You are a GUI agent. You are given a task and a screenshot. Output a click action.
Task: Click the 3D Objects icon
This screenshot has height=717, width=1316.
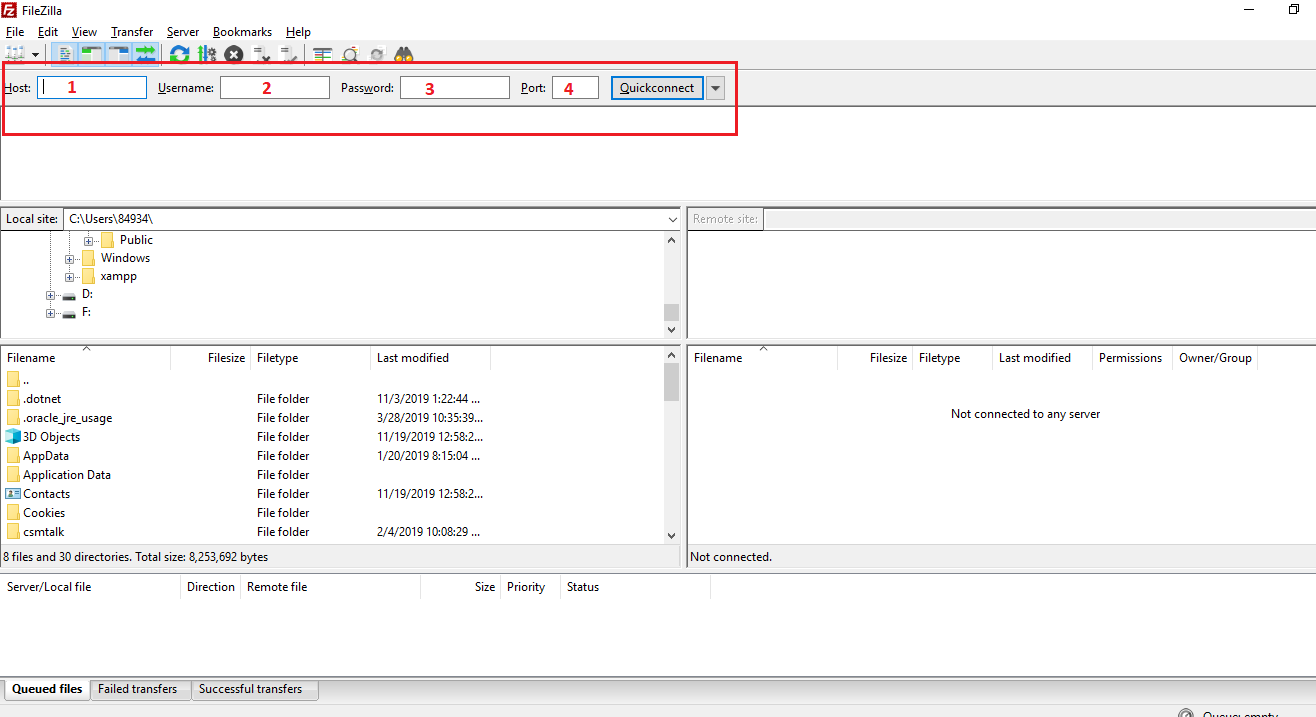coord(13,437)
